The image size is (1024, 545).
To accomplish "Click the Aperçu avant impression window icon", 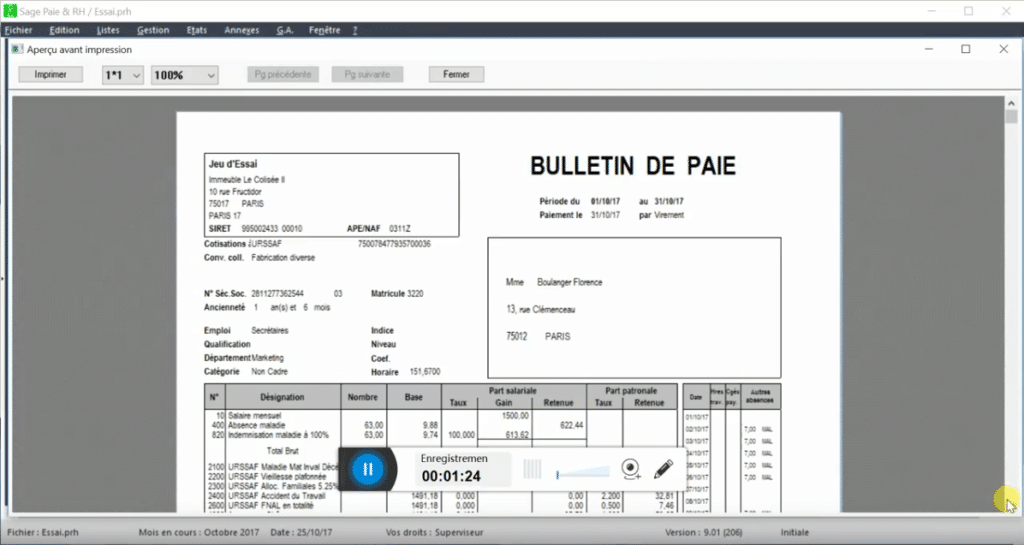I will (x=17, y=50).
